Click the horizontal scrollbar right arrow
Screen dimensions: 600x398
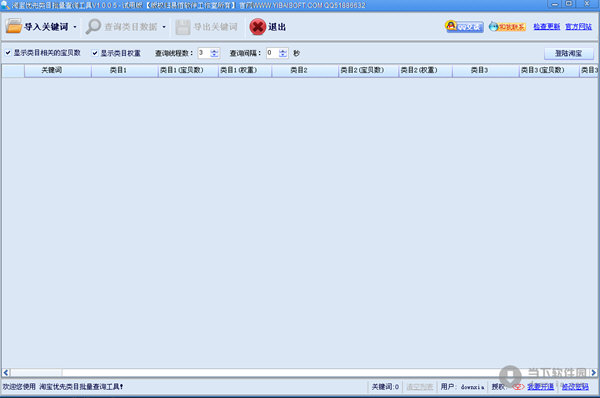coord(593,372)
